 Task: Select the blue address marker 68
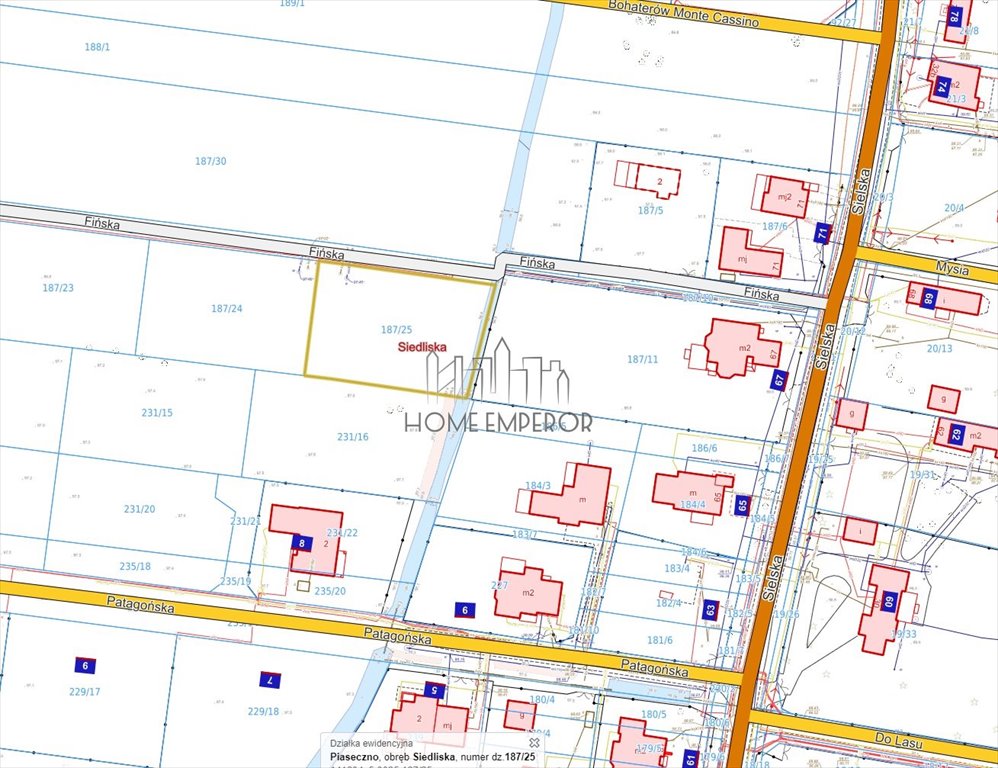pos(929,299)
